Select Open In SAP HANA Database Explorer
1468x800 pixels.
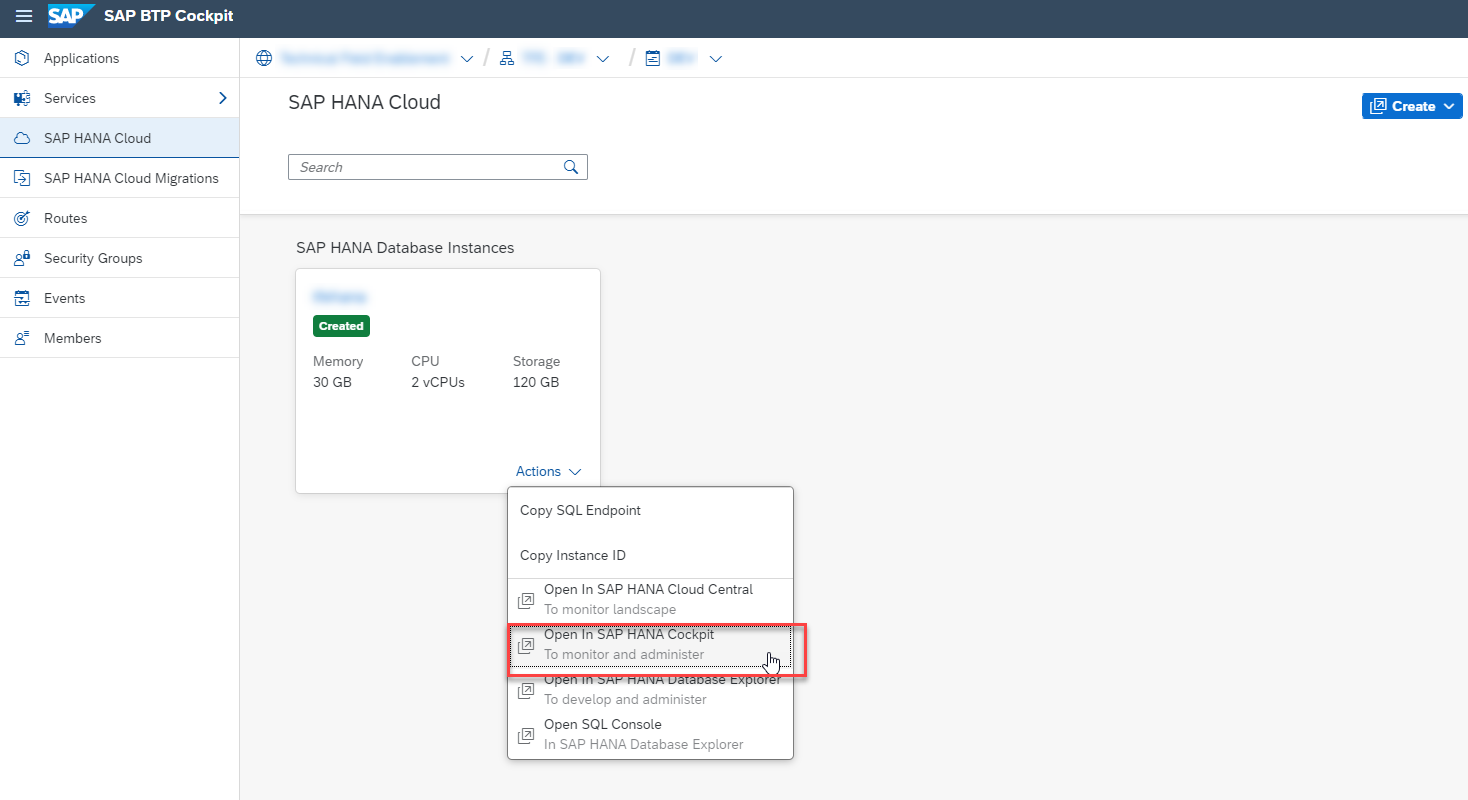pos(650,690)
